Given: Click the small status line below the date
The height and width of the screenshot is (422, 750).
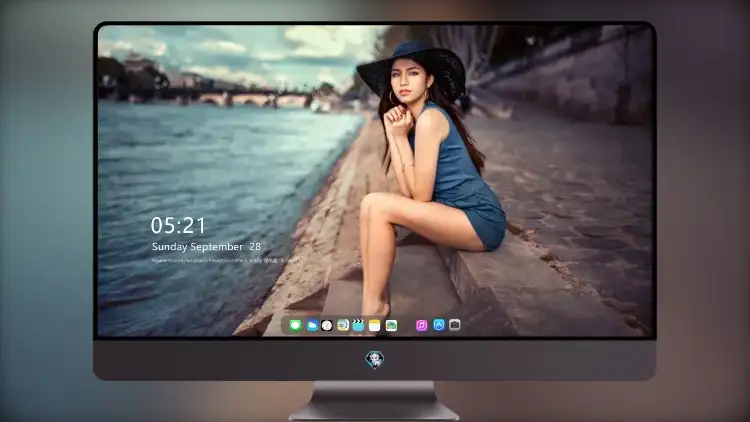Looking at the screenshot, I should (x=225, y=261).
